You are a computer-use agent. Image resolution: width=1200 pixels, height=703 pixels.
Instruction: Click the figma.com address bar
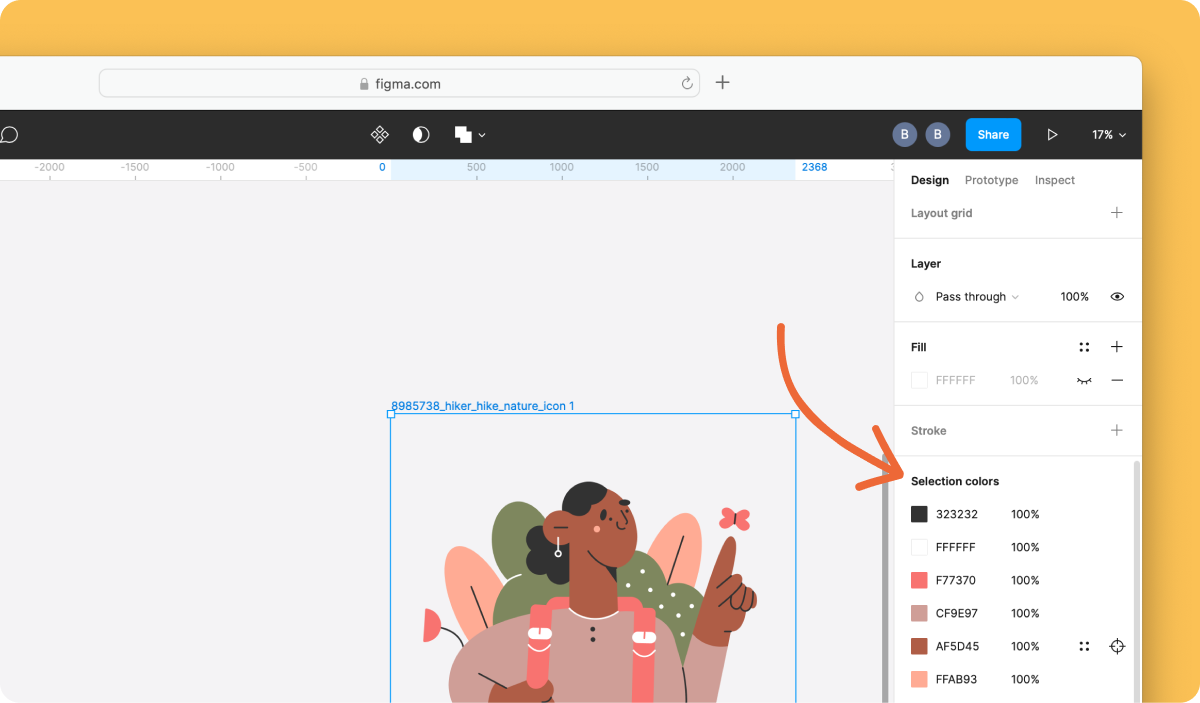click(399, 83)
